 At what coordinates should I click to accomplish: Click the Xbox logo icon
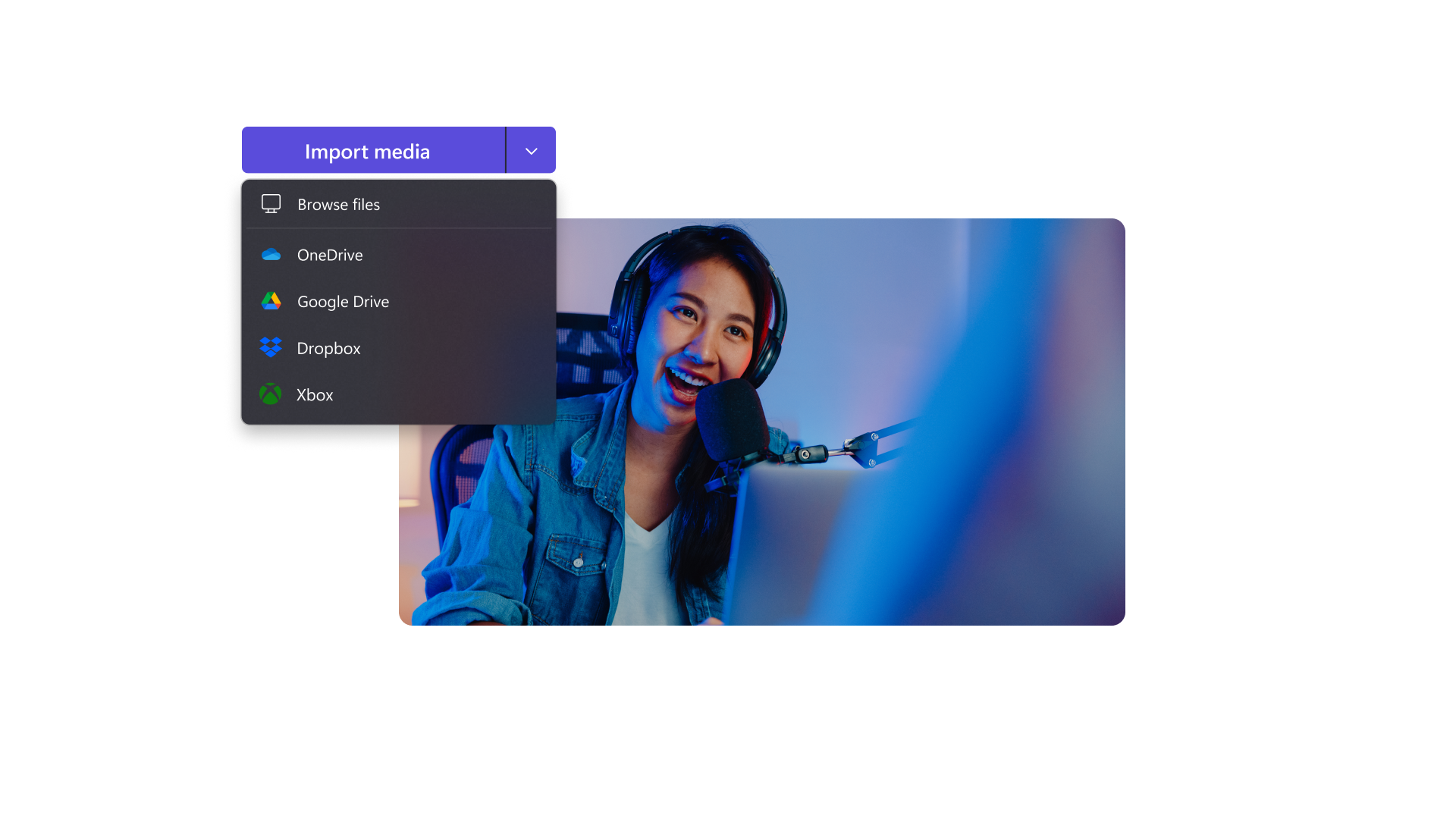(270, 394)
